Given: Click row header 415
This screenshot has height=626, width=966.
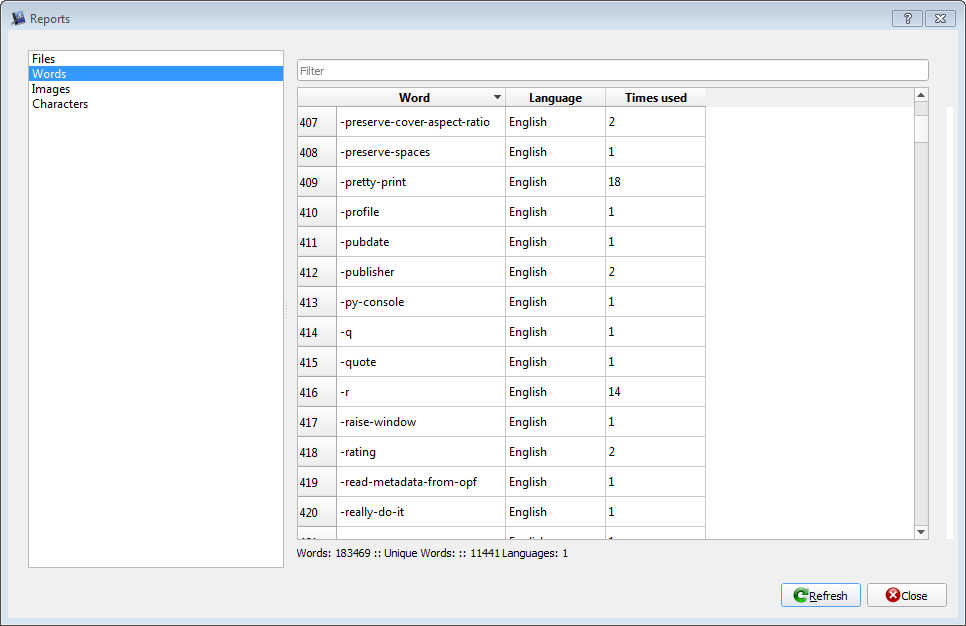Looking at the screenshot, I should click(317, 362).
